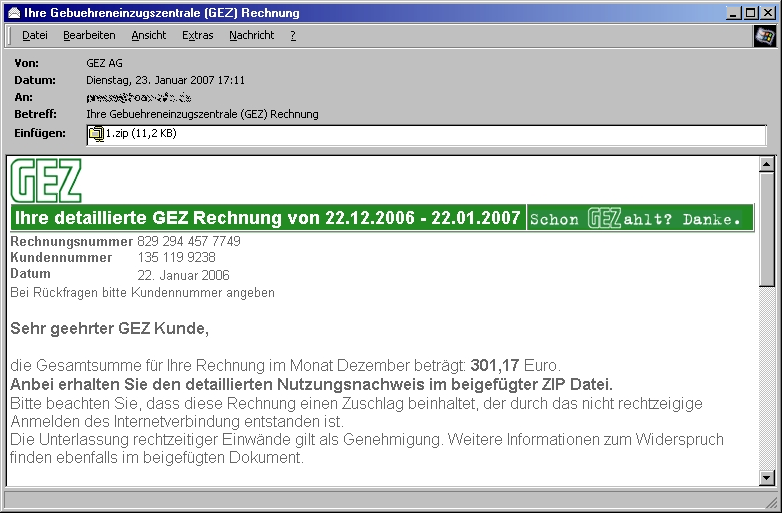The height and width of the screenshot is (513, 782).
Task: Click 'Bei Rückfragen bitte Kundennummer angeben'
Action: coord(142,293)
